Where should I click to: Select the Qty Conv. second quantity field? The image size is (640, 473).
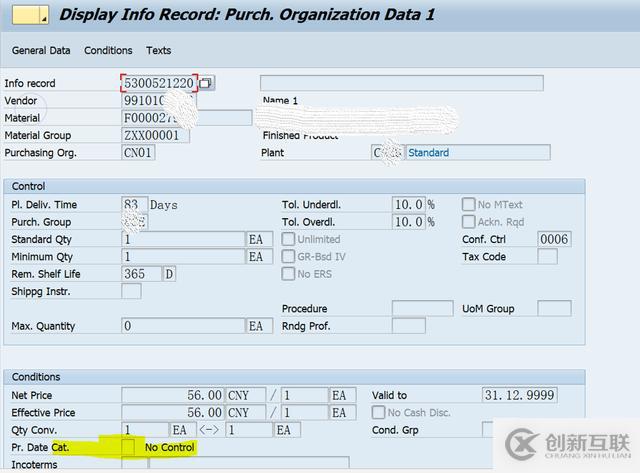249,430
